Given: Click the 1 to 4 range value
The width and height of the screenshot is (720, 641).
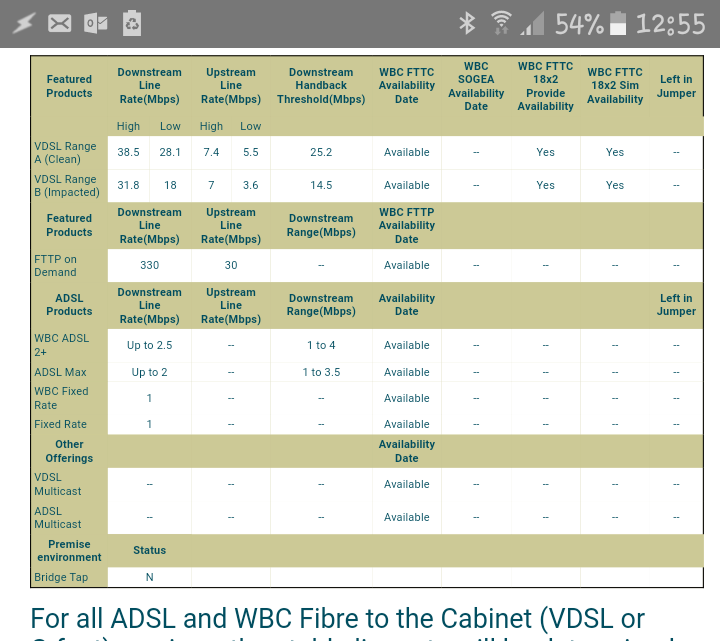Looking at the screenshot, I should click(321, 345).
